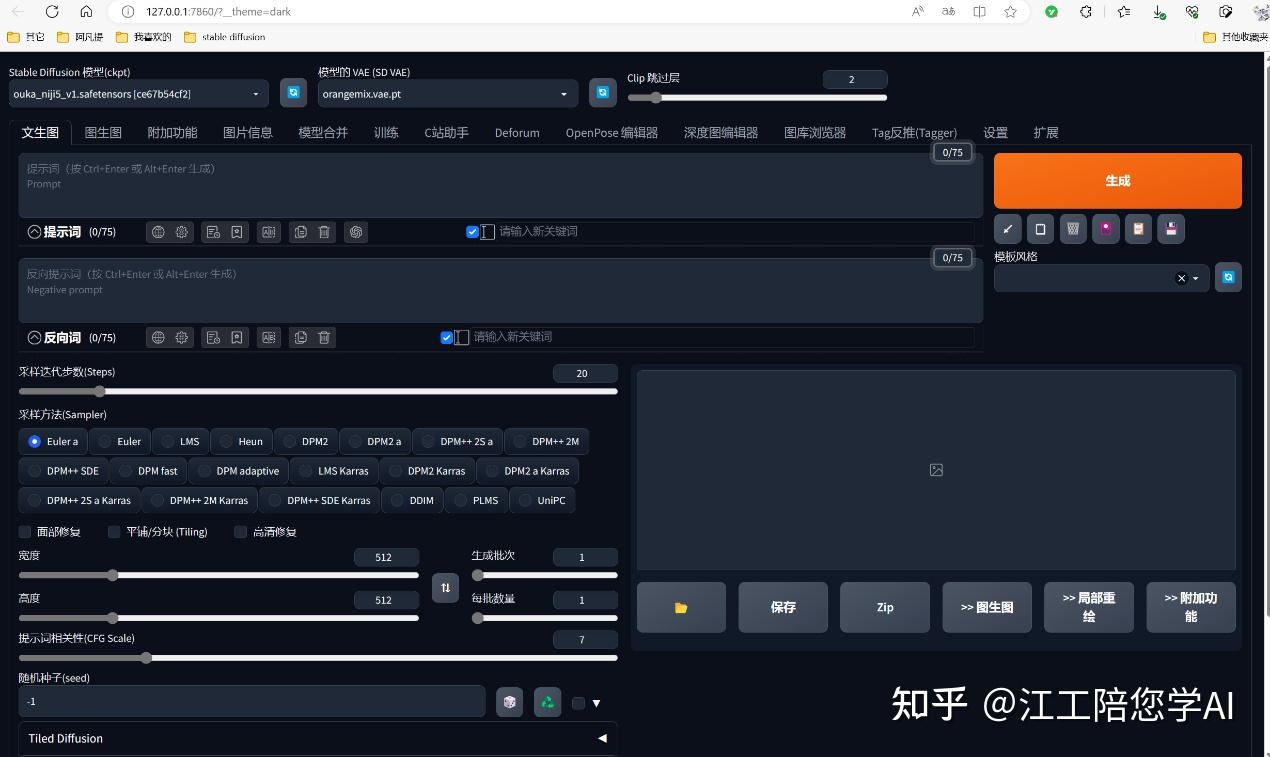Open the orangemix VAE dropdown

click(447, 93)
